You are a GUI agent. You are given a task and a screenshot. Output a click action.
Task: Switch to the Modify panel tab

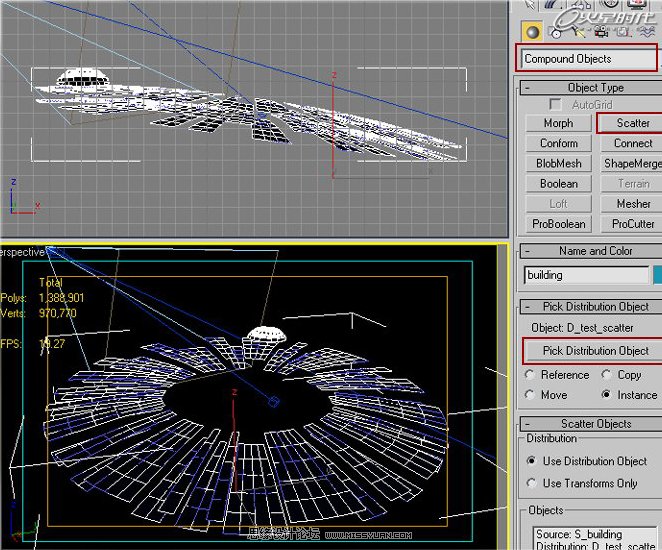click(x=553, y=4)
